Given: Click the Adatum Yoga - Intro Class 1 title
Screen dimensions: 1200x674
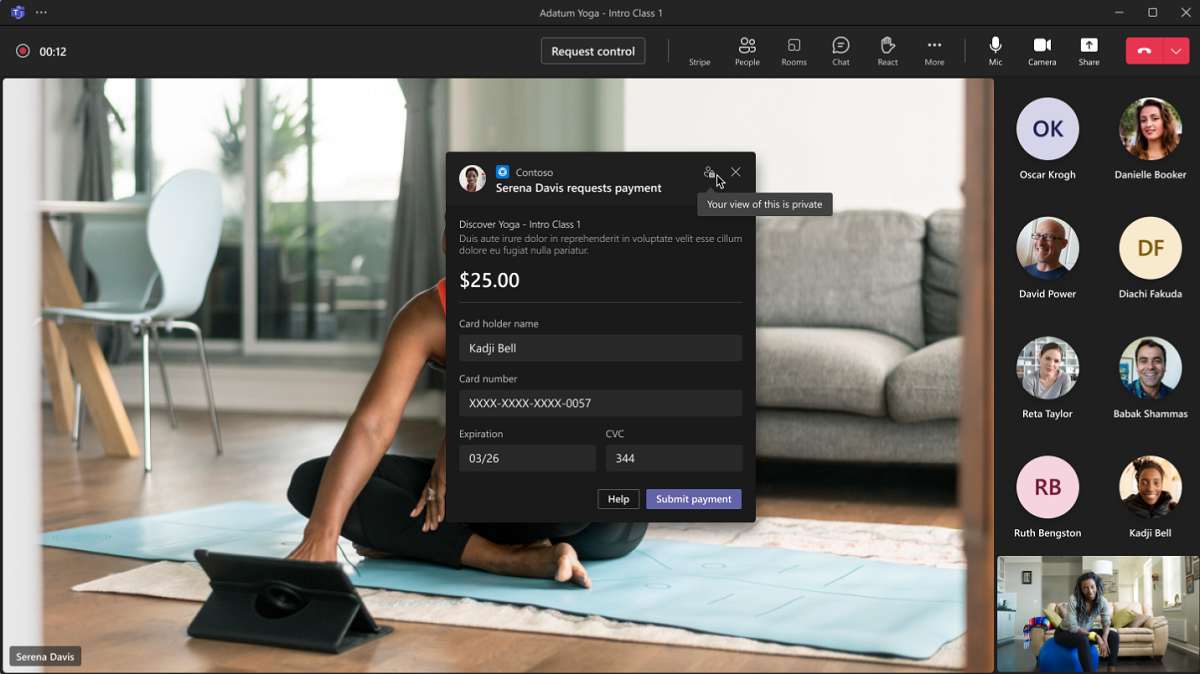Looking at the screenshot, I should click(601, 13).
